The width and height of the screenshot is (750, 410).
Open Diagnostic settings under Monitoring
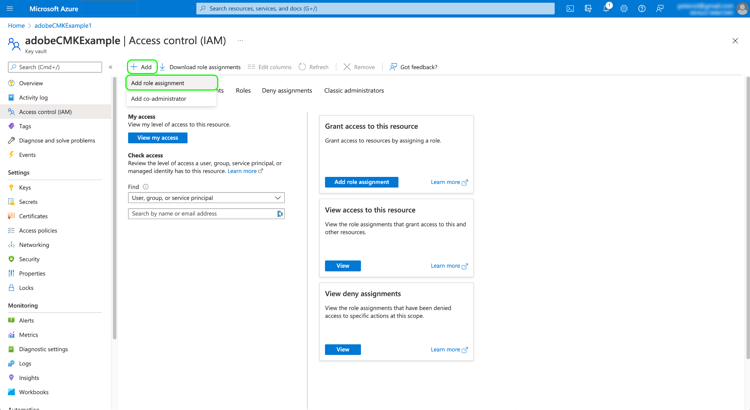[x=43, y=349]
